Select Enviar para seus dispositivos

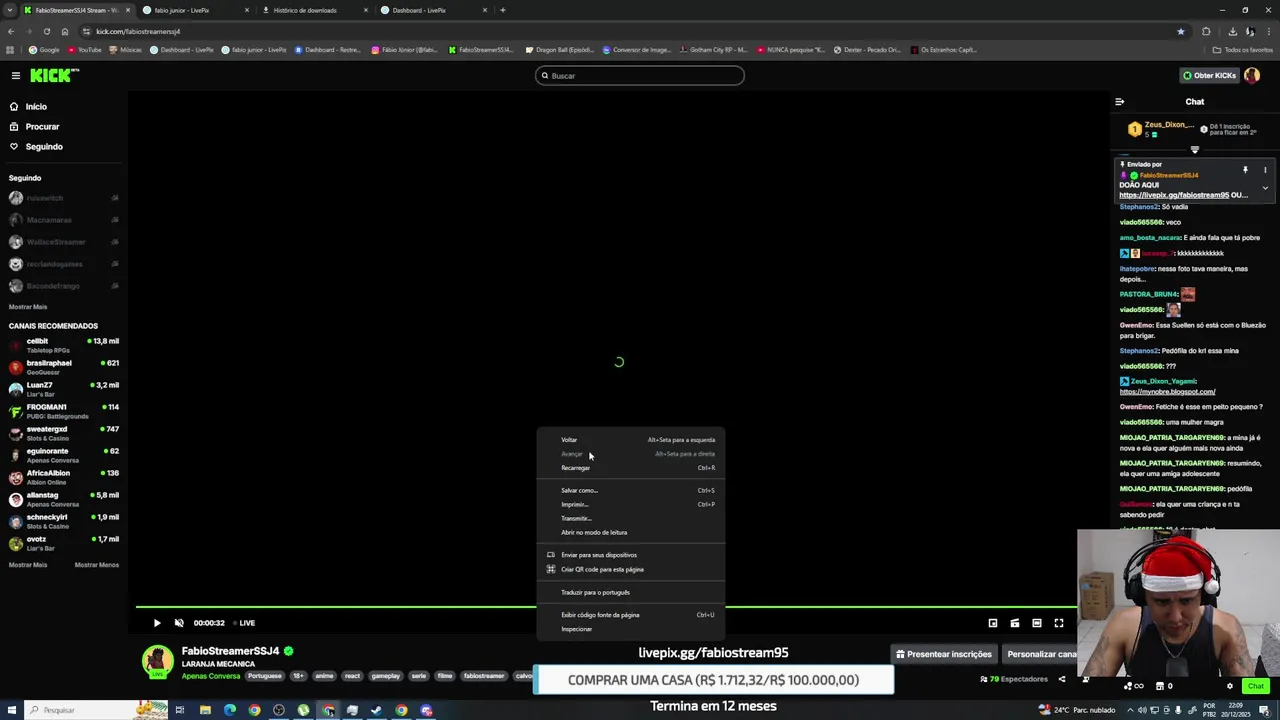(630, 555)
